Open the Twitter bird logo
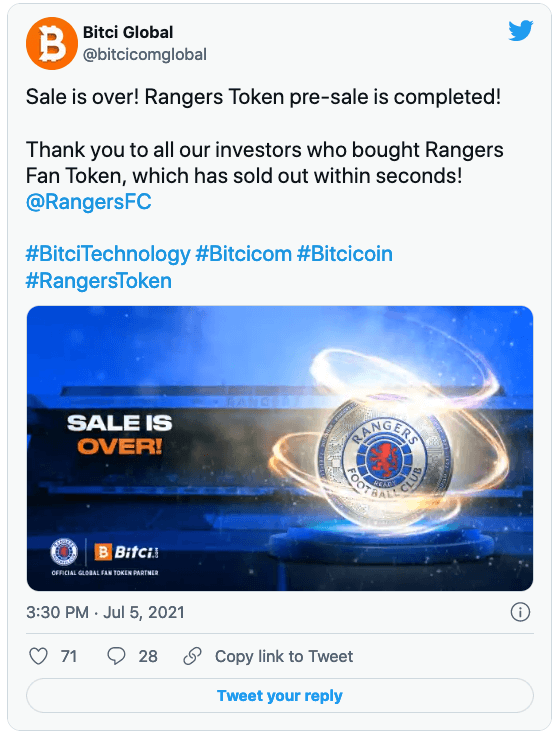The height and width of the screenshot is (736, 557). pyautogui.click(x=520, y=31)
